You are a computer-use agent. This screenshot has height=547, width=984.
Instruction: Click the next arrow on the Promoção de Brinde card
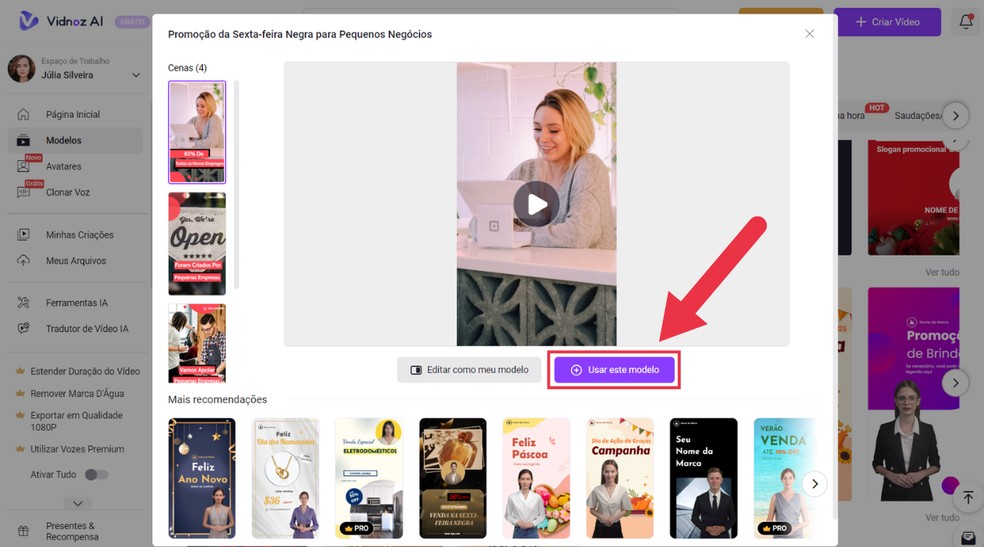pos(955,383)
